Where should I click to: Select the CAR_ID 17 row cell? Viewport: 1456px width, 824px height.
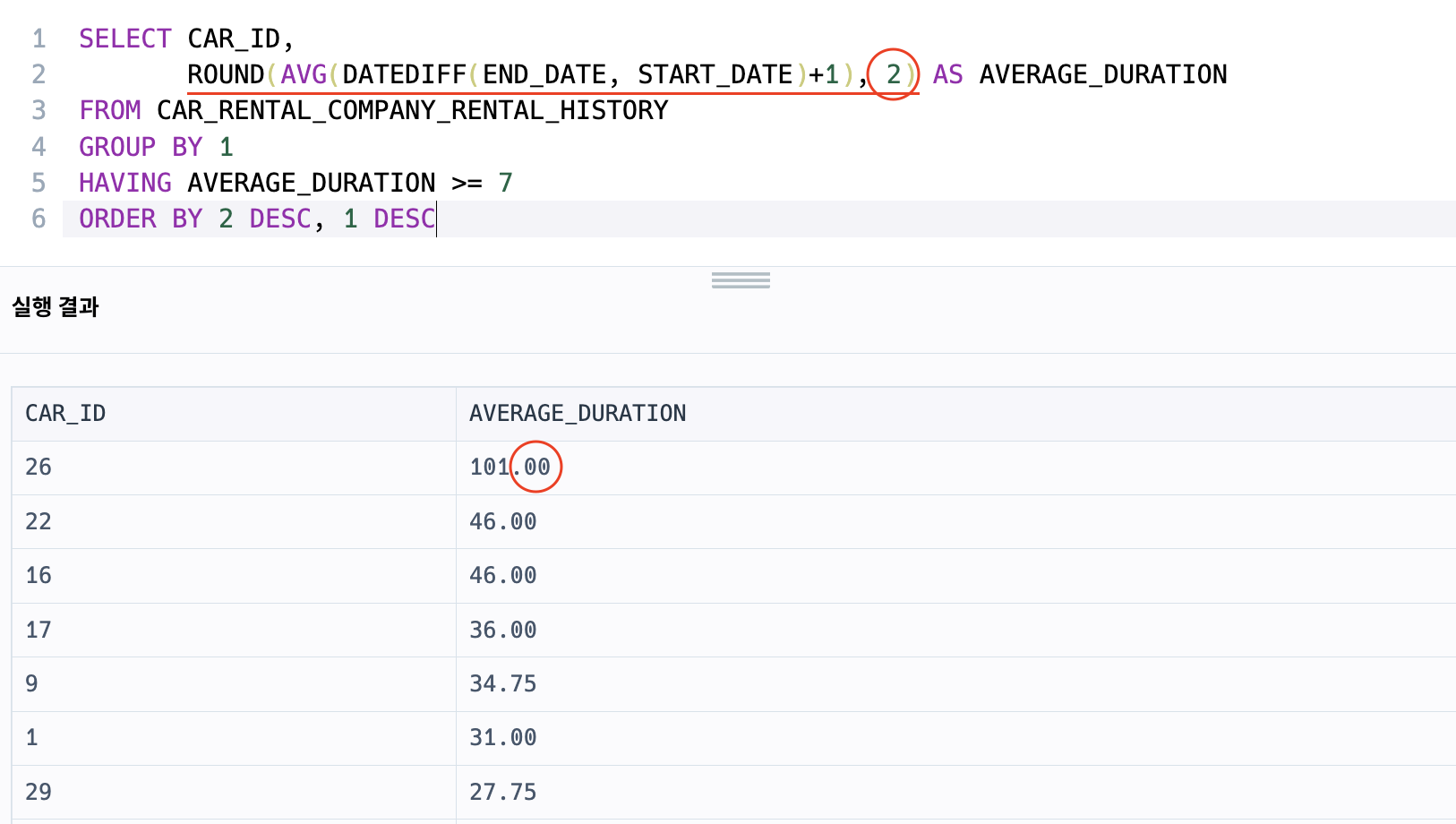pos(234,630)
